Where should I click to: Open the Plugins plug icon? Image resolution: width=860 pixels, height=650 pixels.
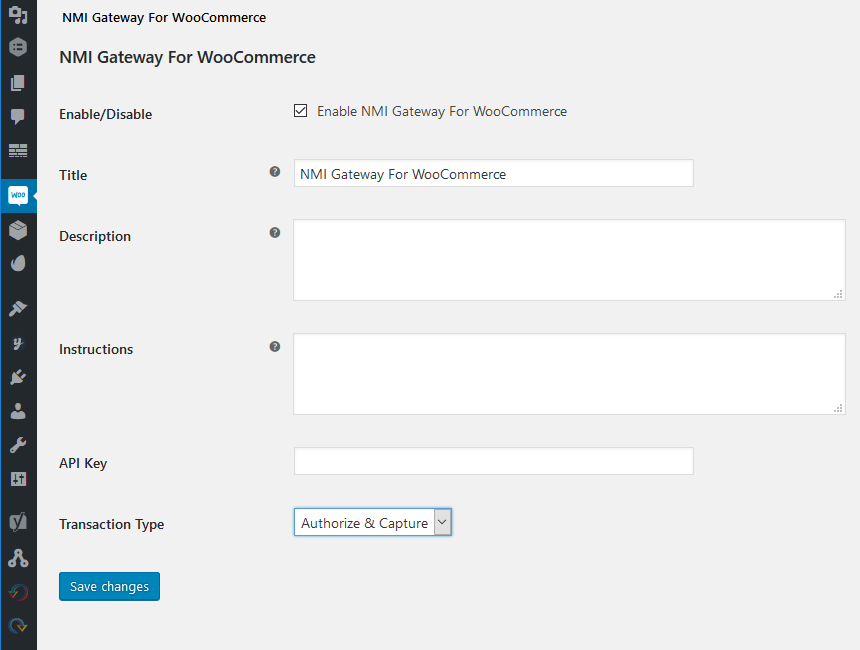coord(18,377)
